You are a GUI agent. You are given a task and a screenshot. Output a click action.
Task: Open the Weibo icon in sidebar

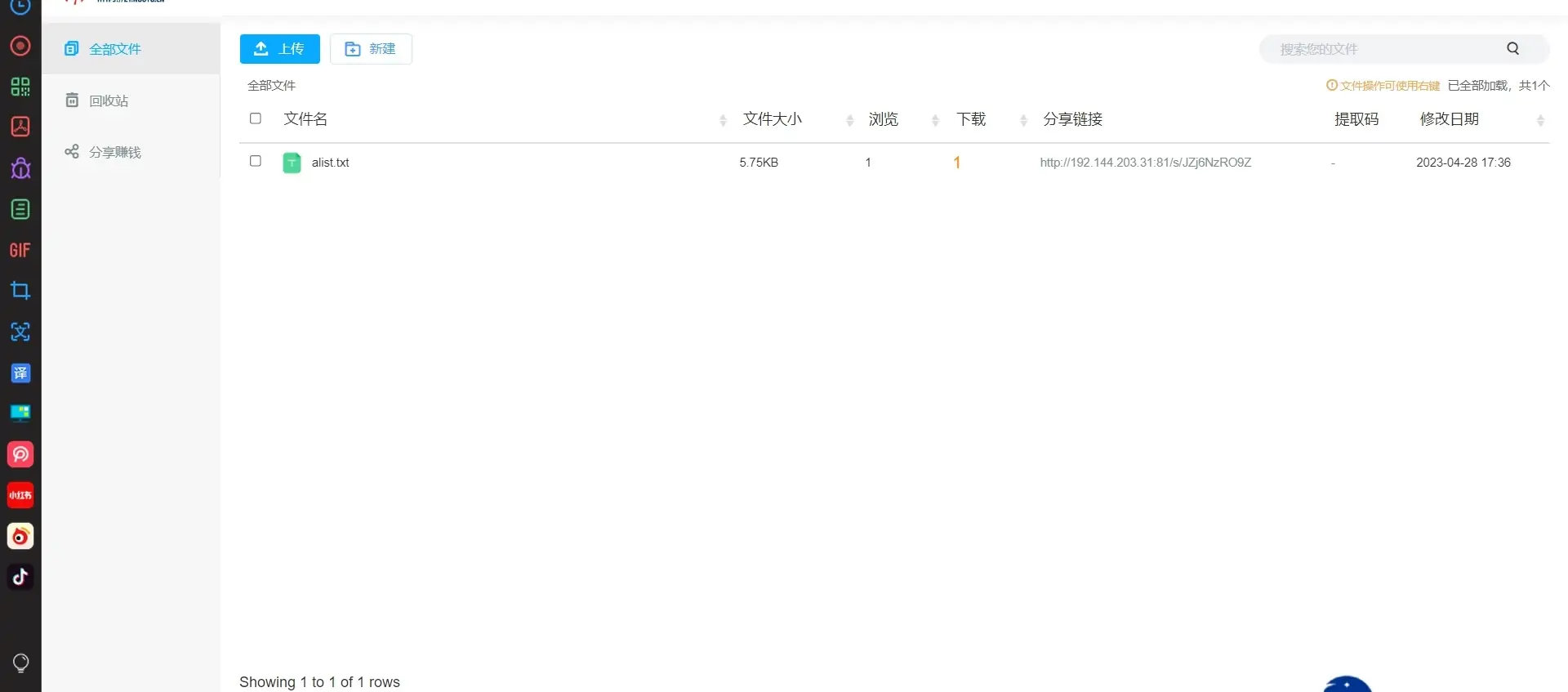[x=20, y=536]
